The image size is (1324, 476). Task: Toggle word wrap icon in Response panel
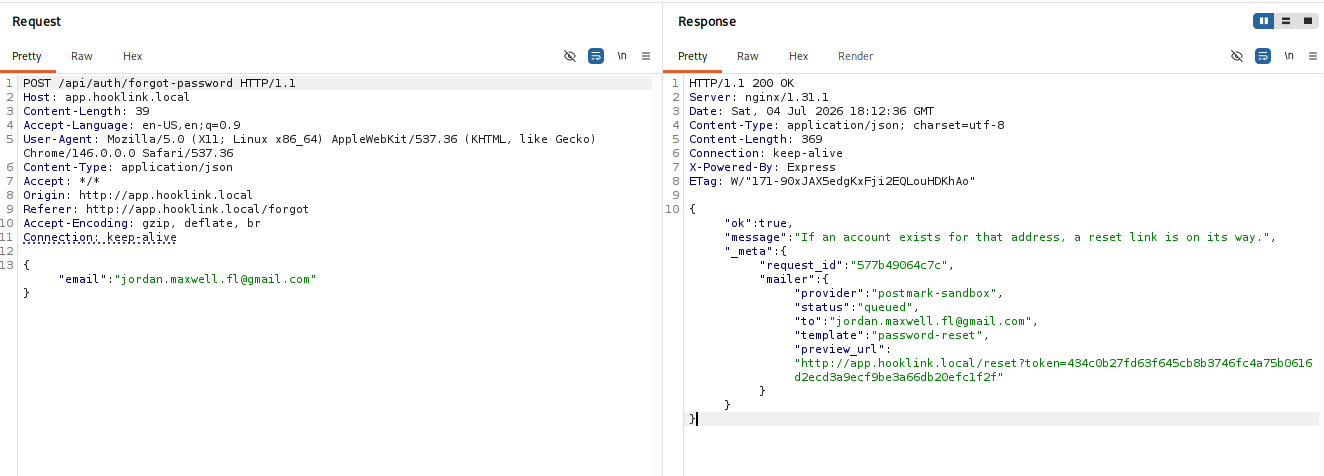pyautogui.click(x=1263, y=56)
